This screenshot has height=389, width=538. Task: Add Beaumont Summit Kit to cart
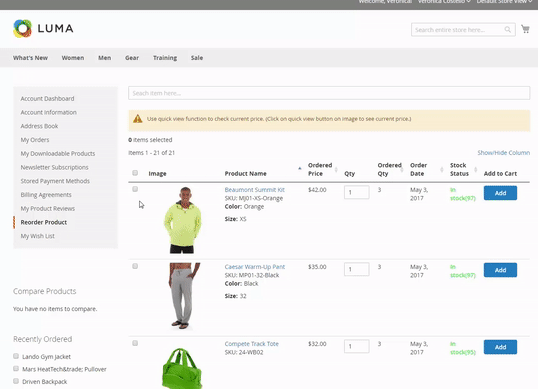point(500,193)
